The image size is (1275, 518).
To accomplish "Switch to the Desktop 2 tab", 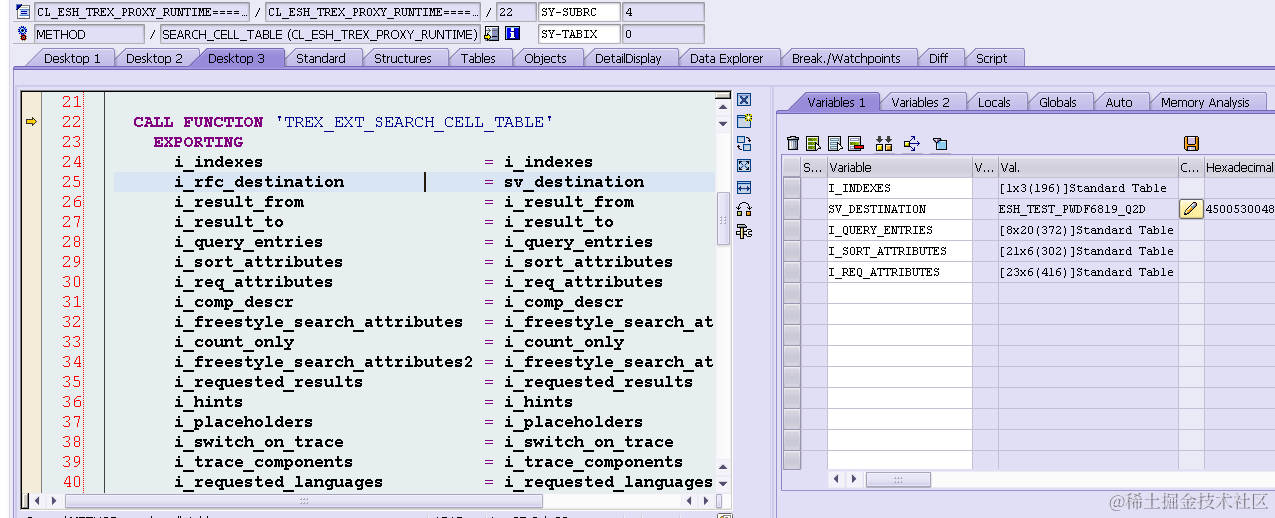I will click(x=154, y=58).
